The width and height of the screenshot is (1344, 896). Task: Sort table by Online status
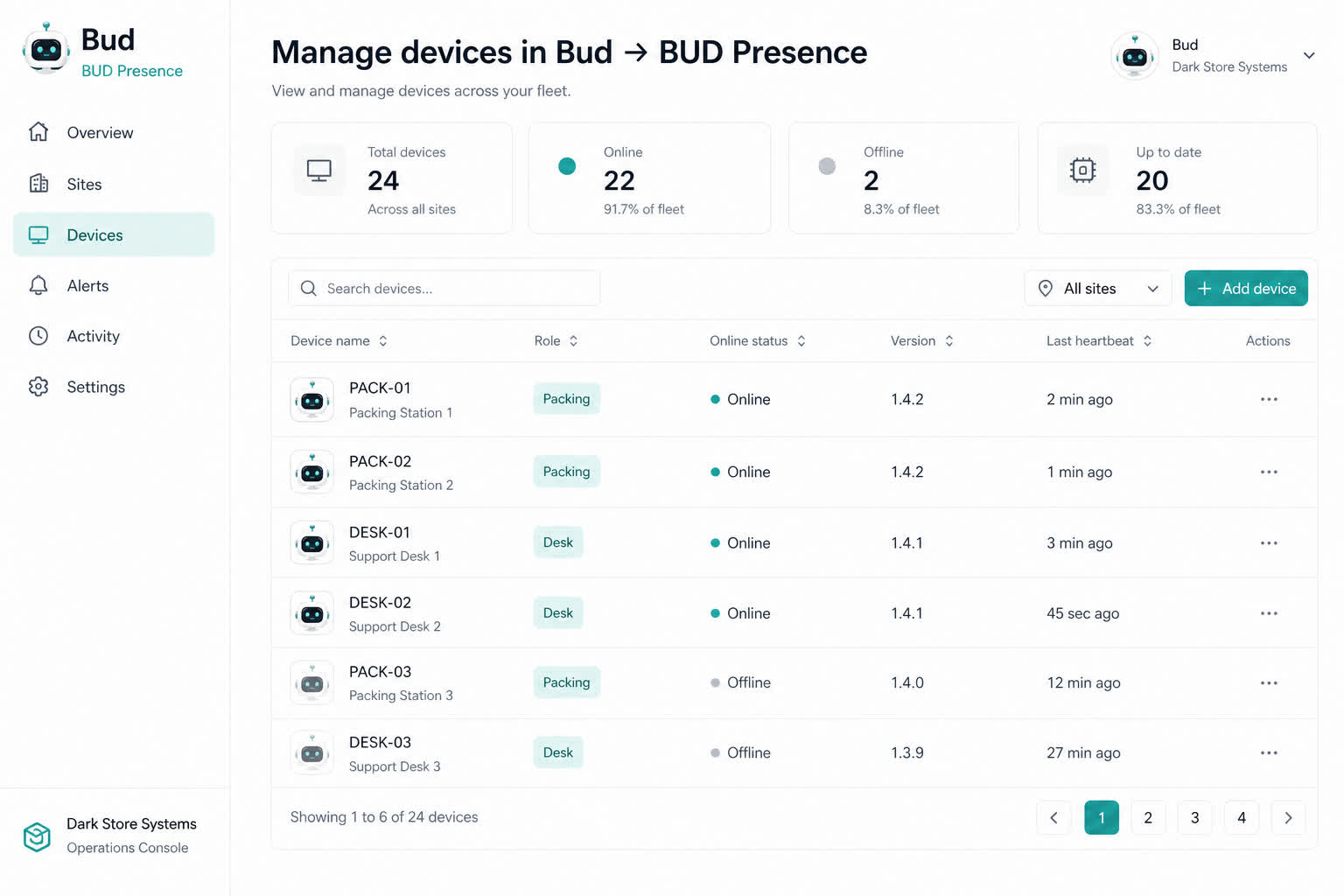758,341
